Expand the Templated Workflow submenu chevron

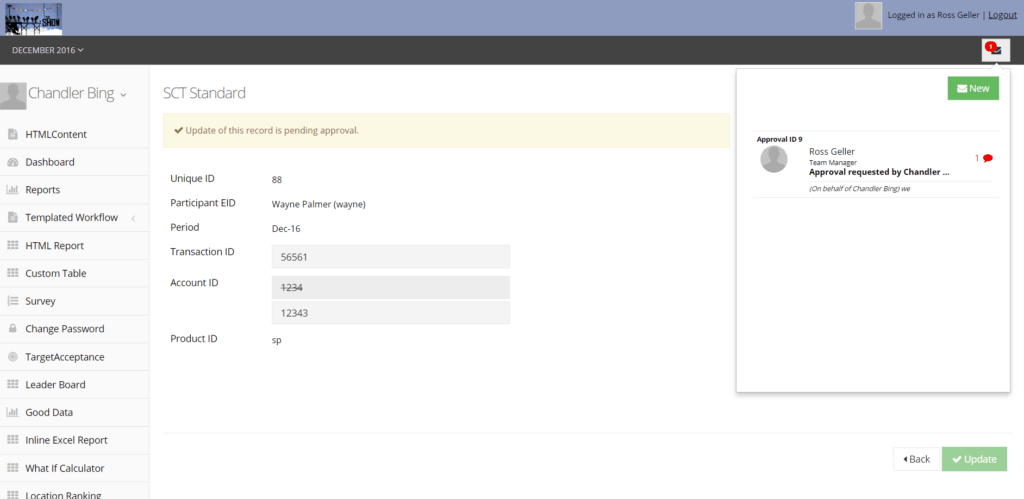click(x=133, y=218)
